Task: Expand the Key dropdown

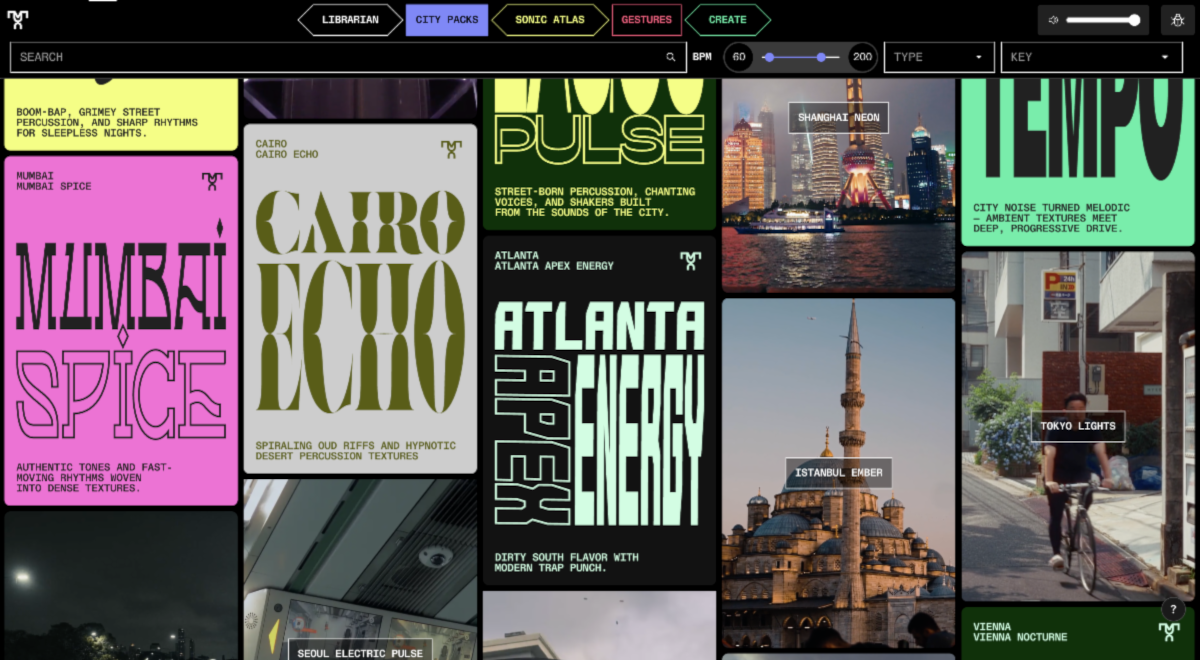Action: point(1092,57)
